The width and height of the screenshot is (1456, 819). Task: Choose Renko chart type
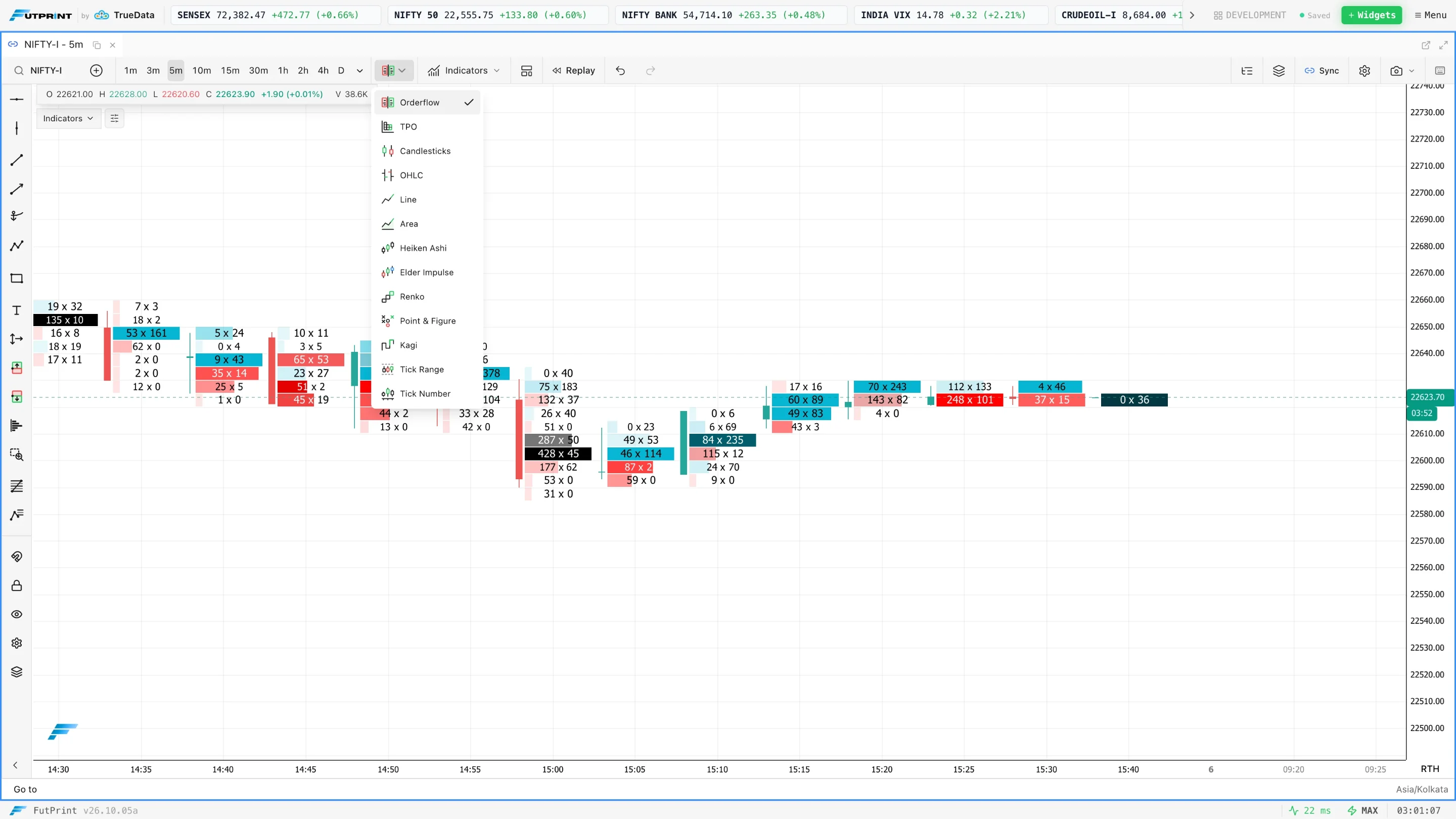point(427,297)
